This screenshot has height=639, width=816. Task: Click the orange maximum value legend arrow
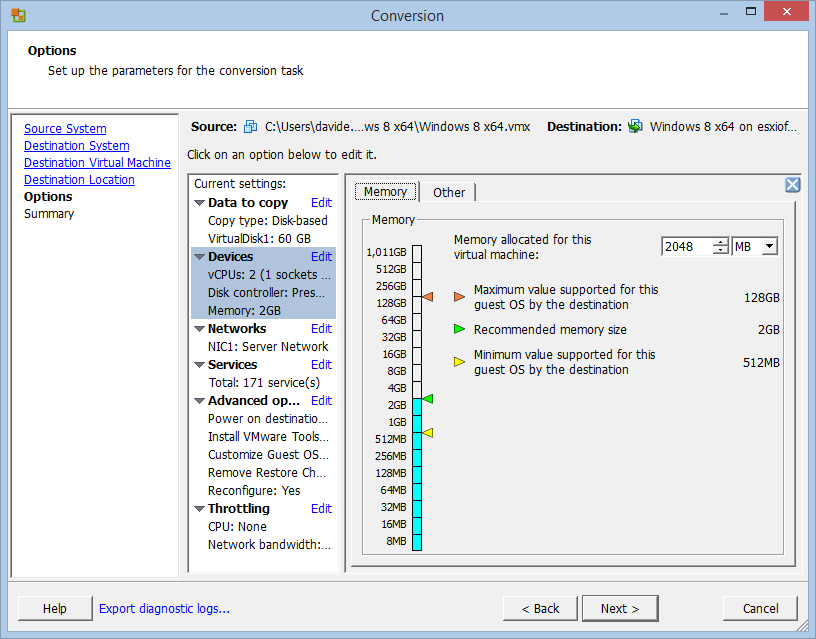click(x=459, y=297)
